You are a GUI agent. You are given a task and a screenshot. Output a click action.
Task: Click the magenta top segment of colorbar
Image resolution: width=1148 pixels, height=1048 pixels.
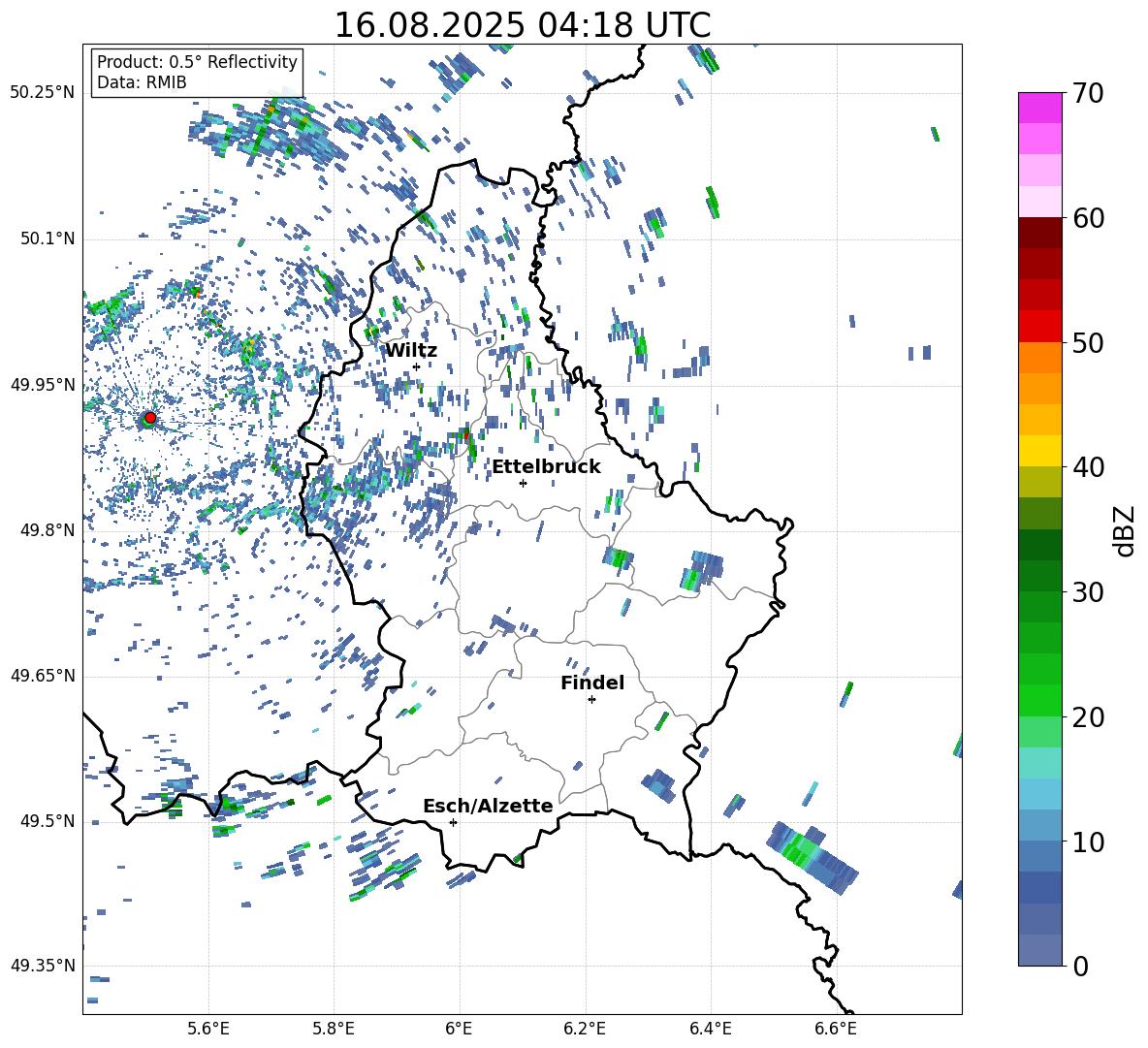point(1039,108)
